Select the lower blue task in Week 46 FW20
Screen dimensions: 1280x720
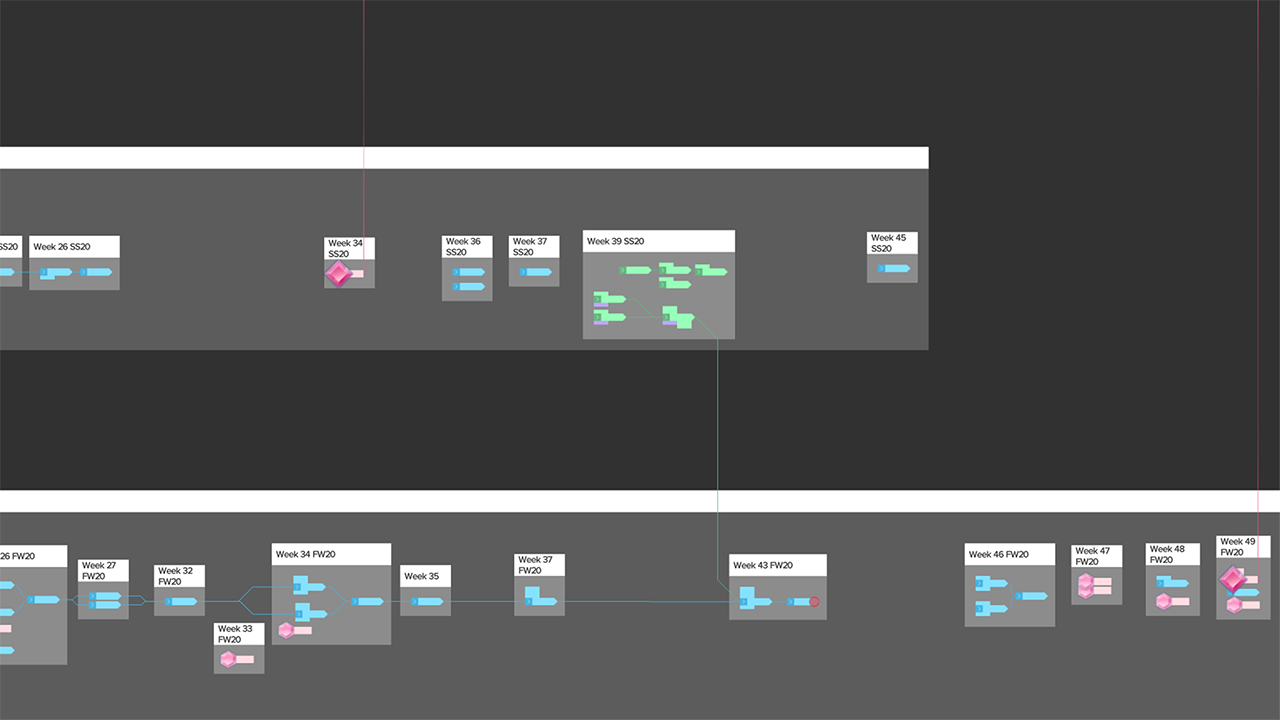click(x=990, y=608)
